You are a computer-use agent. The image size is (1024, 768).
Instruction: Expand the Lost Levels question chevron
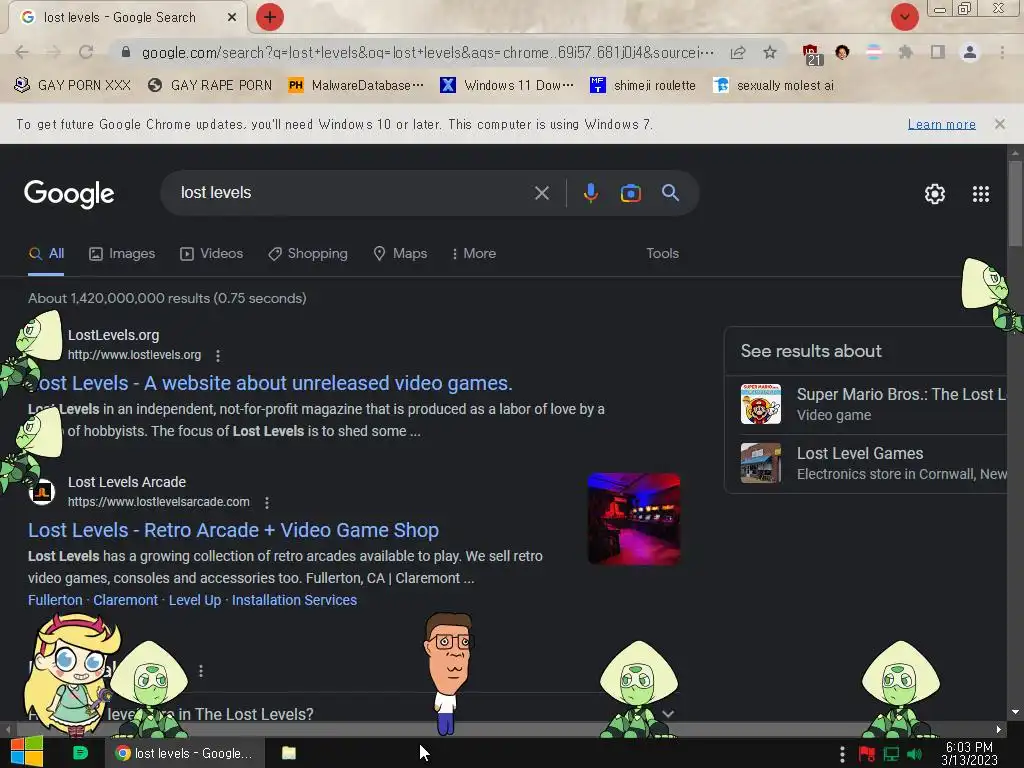click(667, 714)
